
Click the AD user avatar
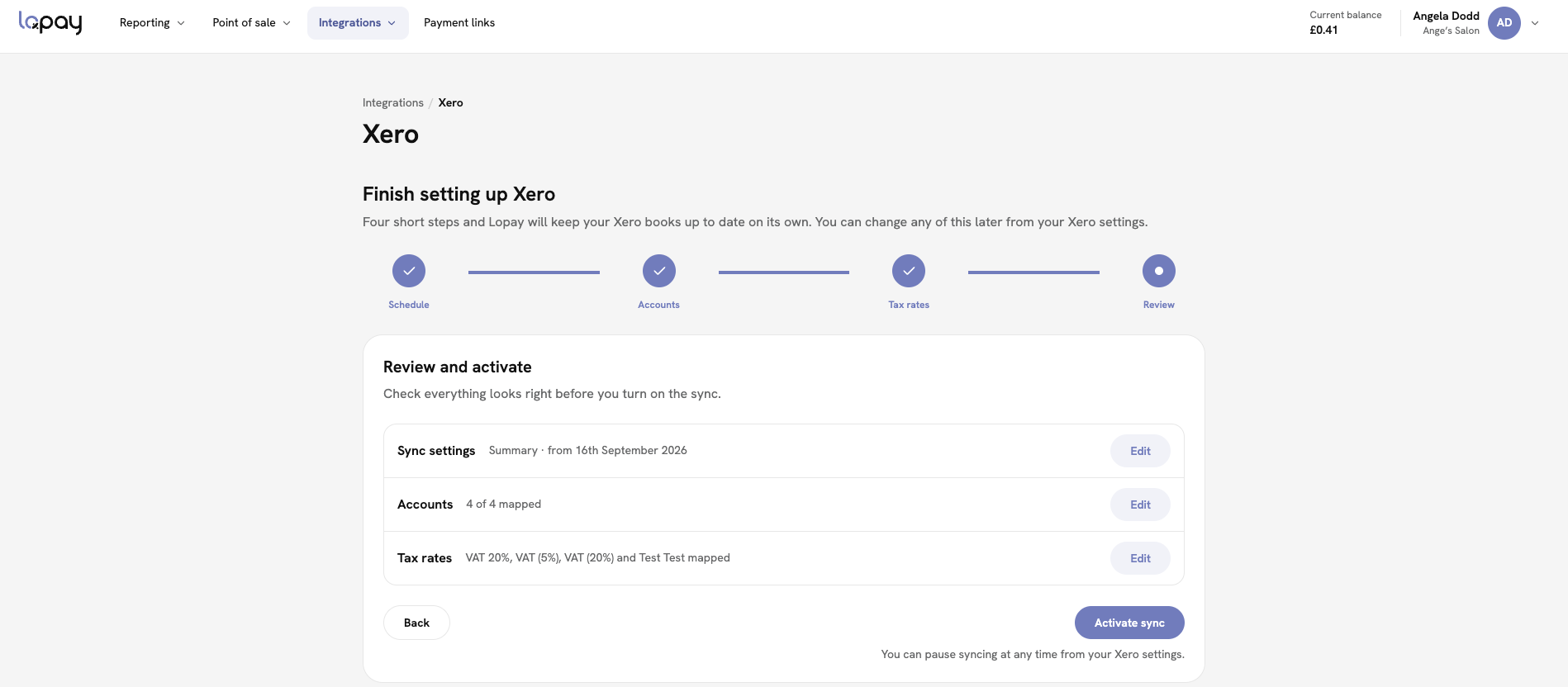(1504, 23)
